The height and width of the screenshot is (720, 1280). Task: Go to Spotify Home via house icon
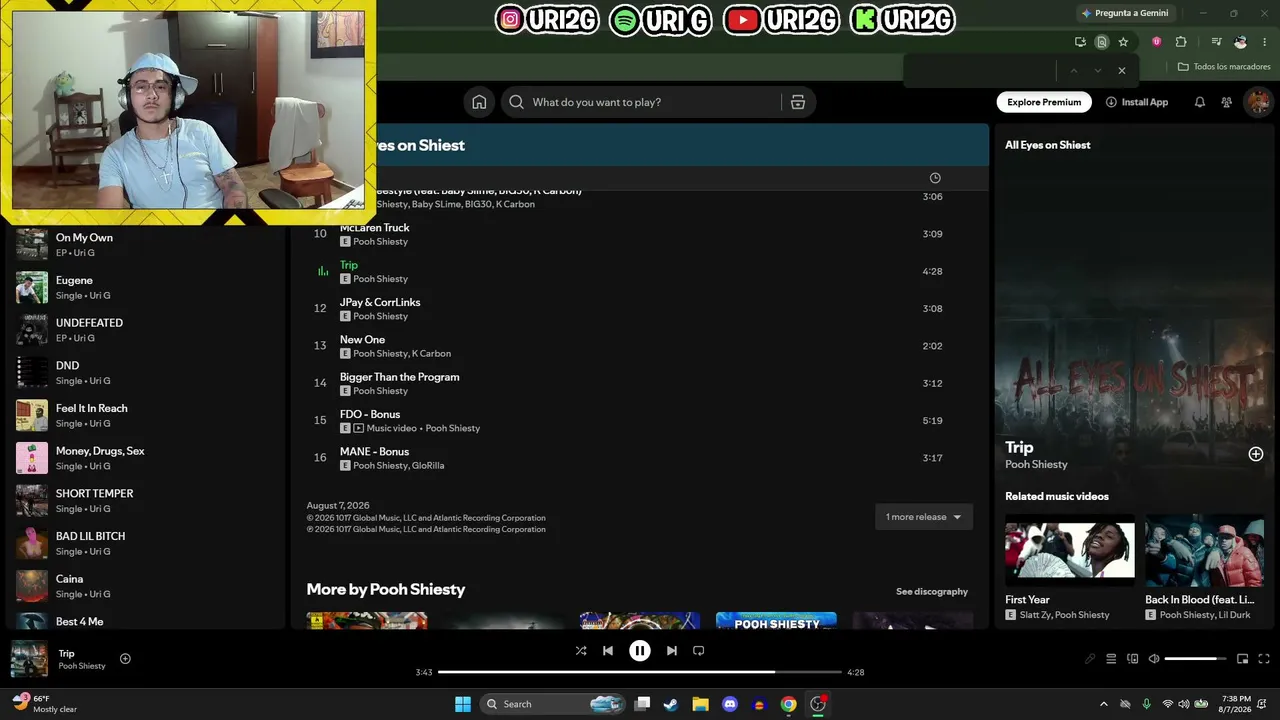479,102
